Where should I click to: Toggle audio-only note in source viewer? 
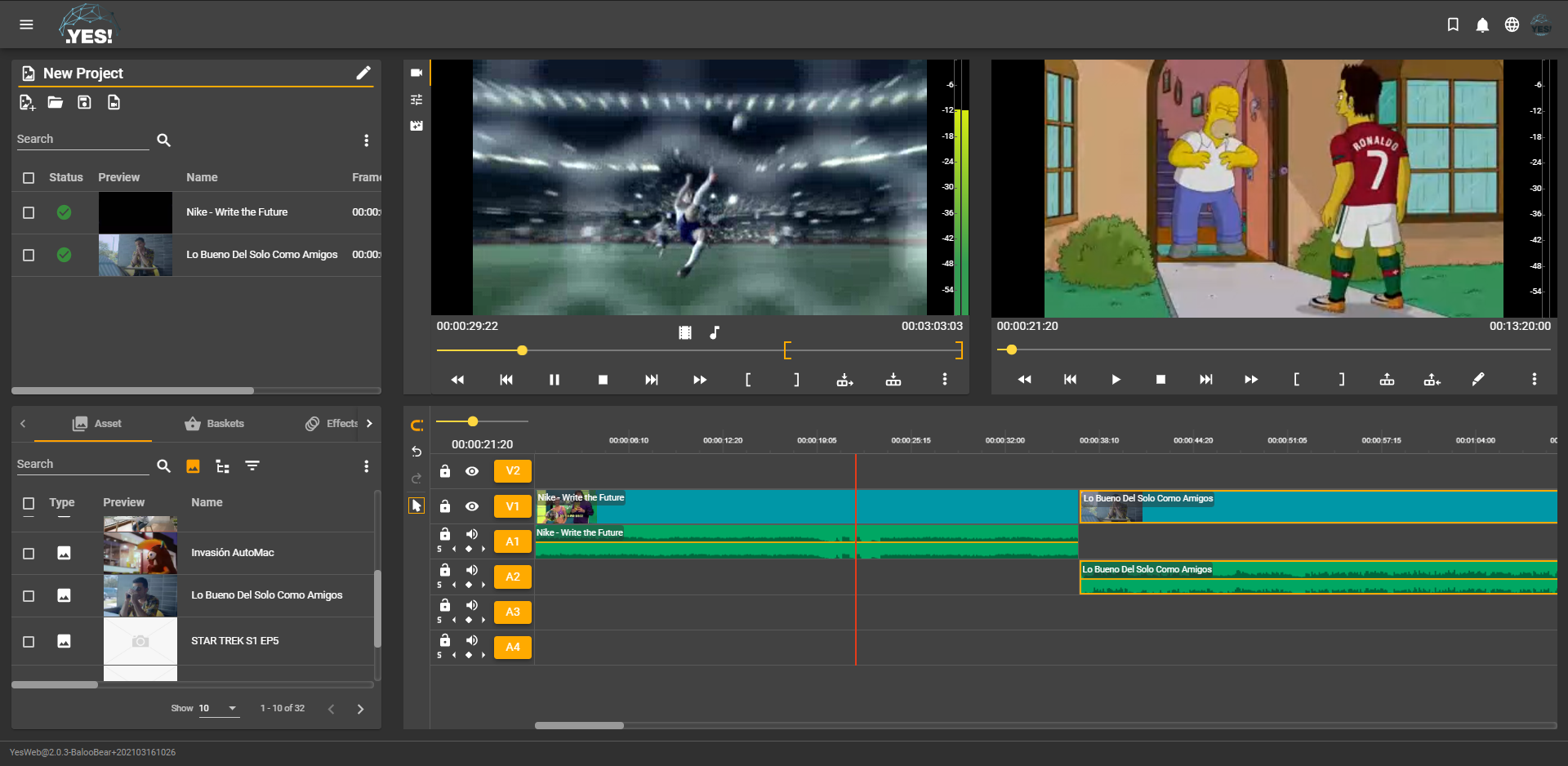point(715,332)
